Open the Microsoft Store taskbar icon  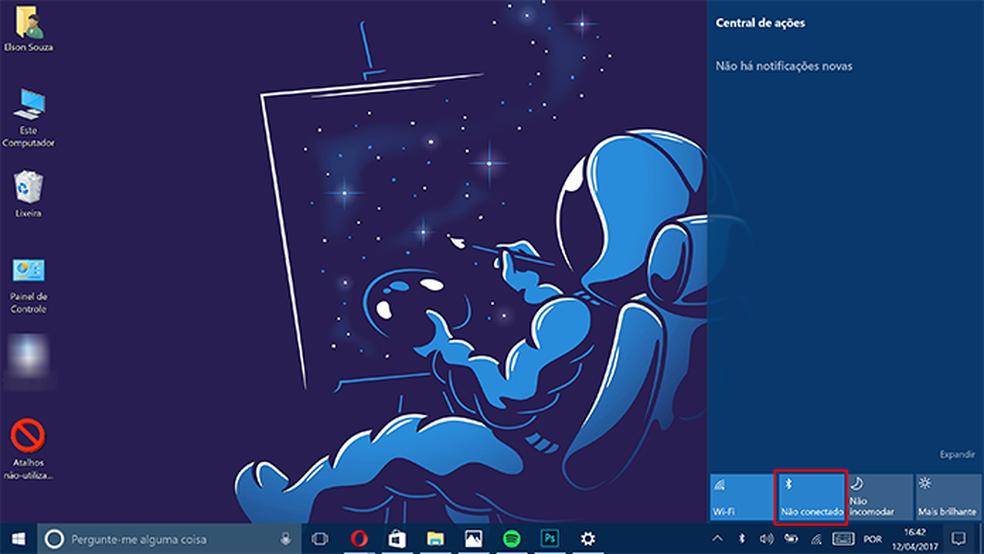(x=397, y=539)
